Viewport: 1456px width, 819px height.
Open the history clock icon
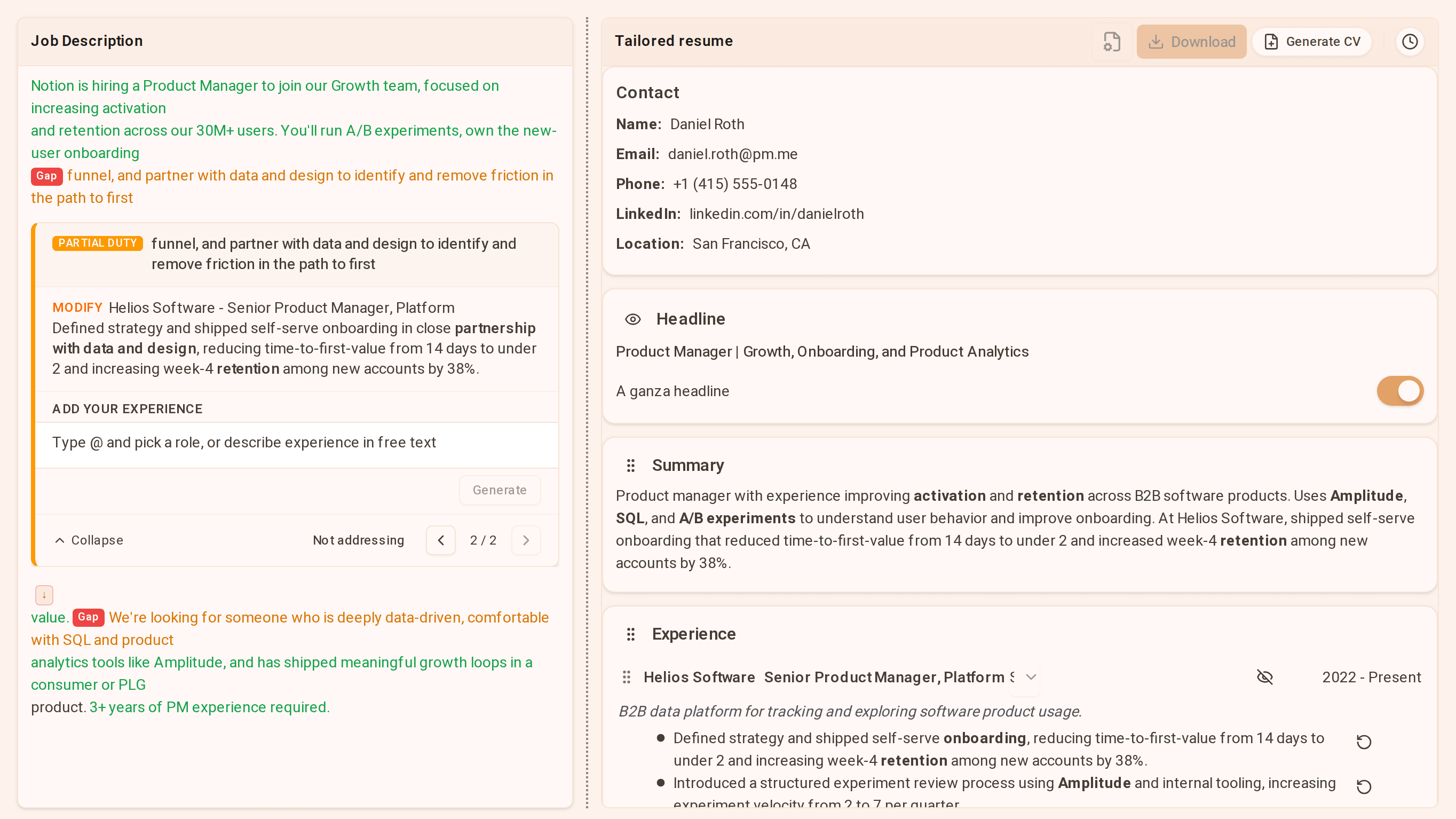pyautogui.click(x=1410, y=42)
